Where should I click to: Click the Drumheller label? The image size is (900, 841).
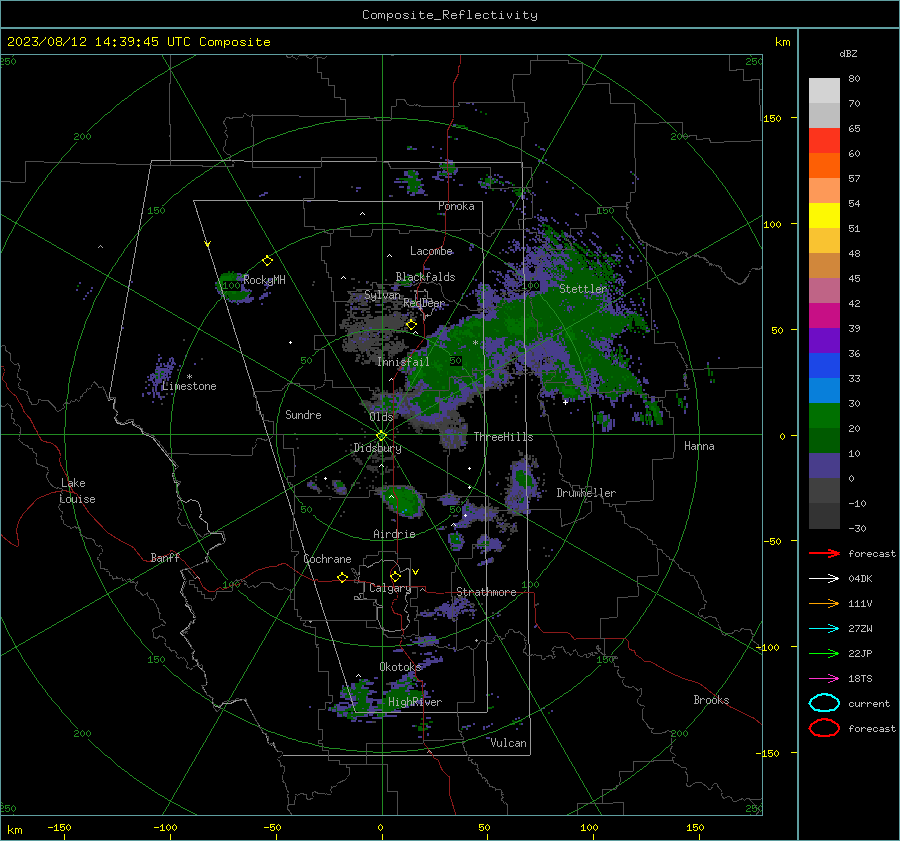click(586, 493)
